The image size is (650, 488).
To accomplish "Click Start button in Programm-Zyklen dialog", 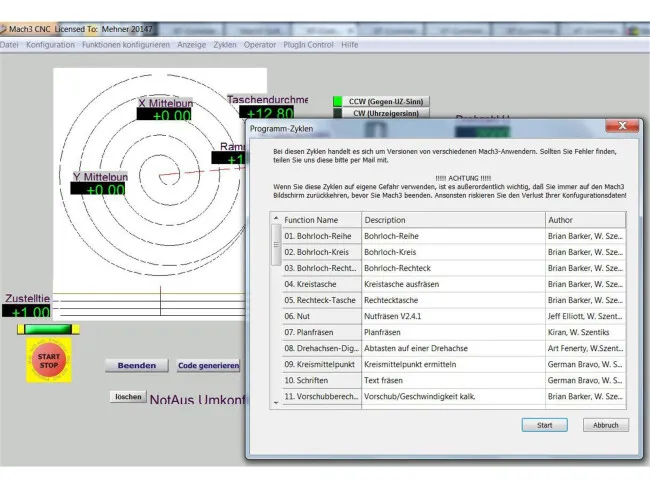I will coord(544,425).
